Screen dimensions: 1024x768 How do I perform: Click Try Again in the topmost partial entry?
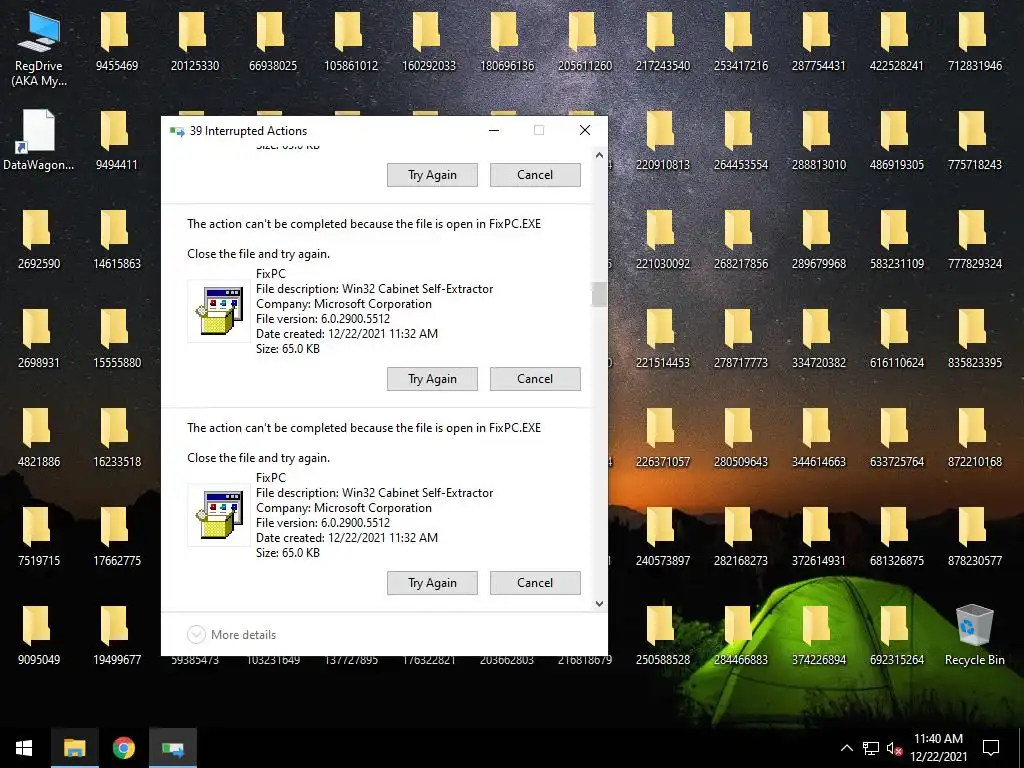point(432,175)
